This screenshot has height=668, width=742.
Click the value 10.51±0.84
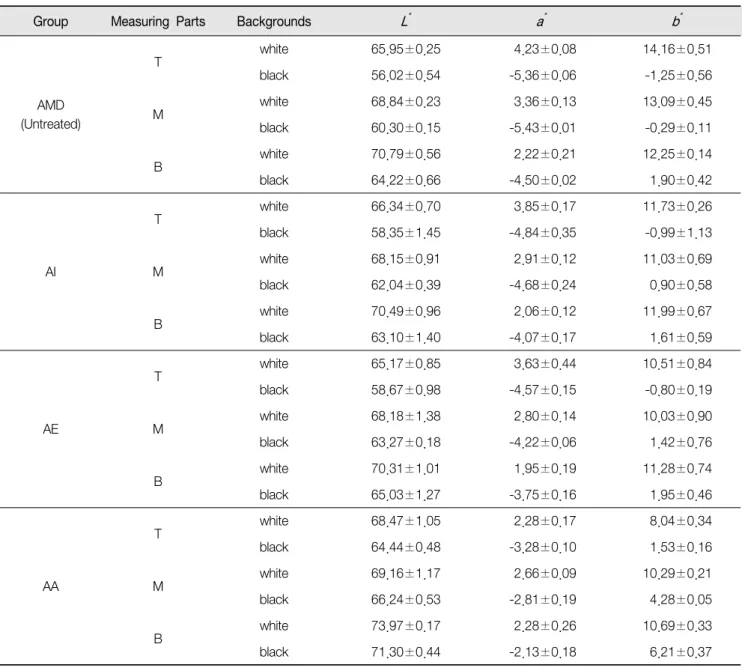pos(677,364)
